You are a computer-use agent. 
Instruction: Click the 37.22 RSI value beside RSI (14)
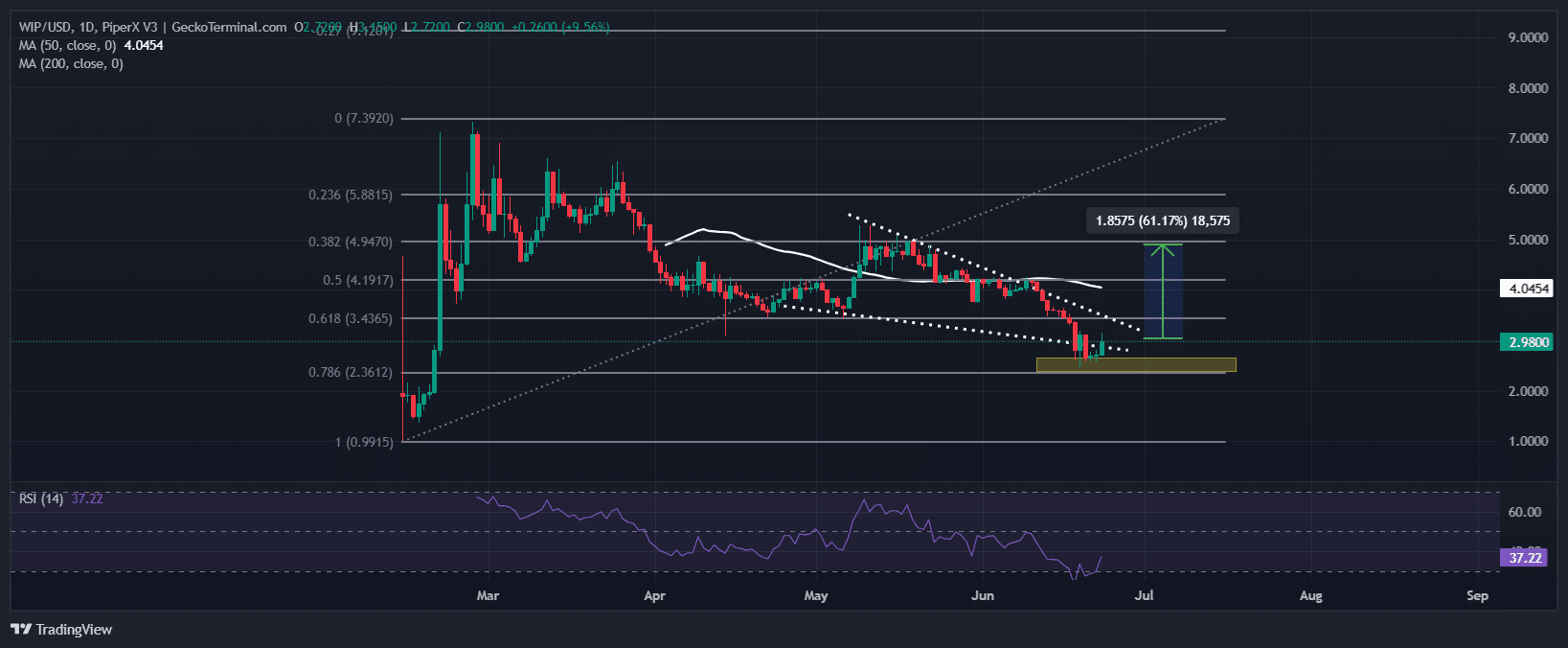point(87,498)
